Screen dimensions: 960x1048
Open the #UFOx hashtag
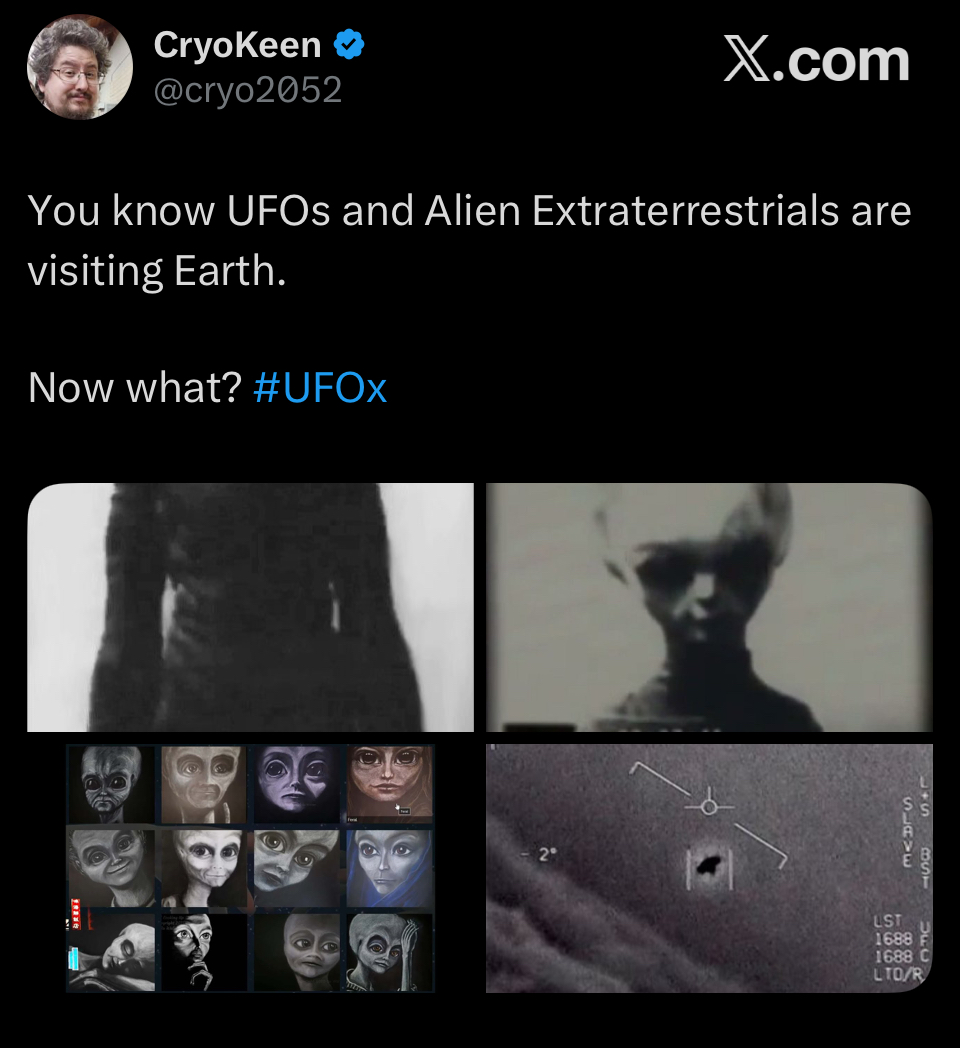pyautogui.click(x=320, y=387)
